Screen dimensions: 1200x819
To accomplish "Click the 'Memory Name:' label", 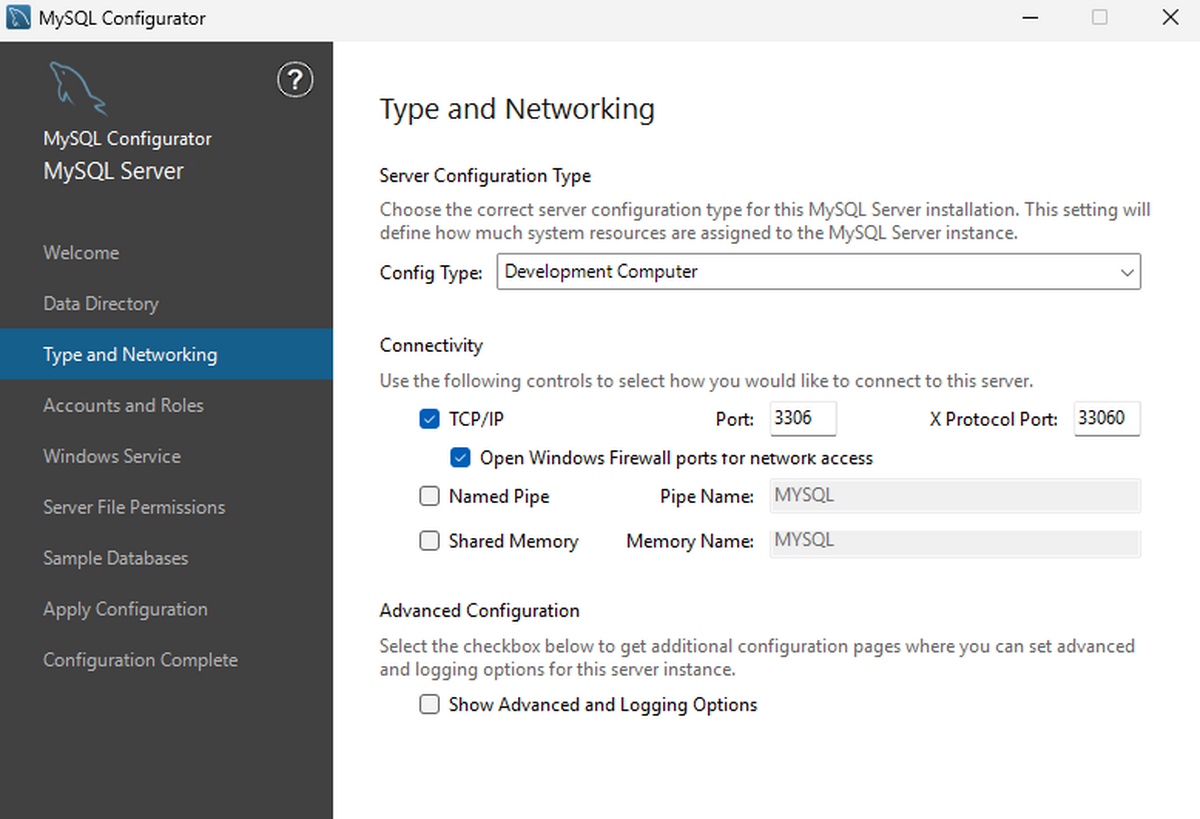I will [x=690, y=542].
